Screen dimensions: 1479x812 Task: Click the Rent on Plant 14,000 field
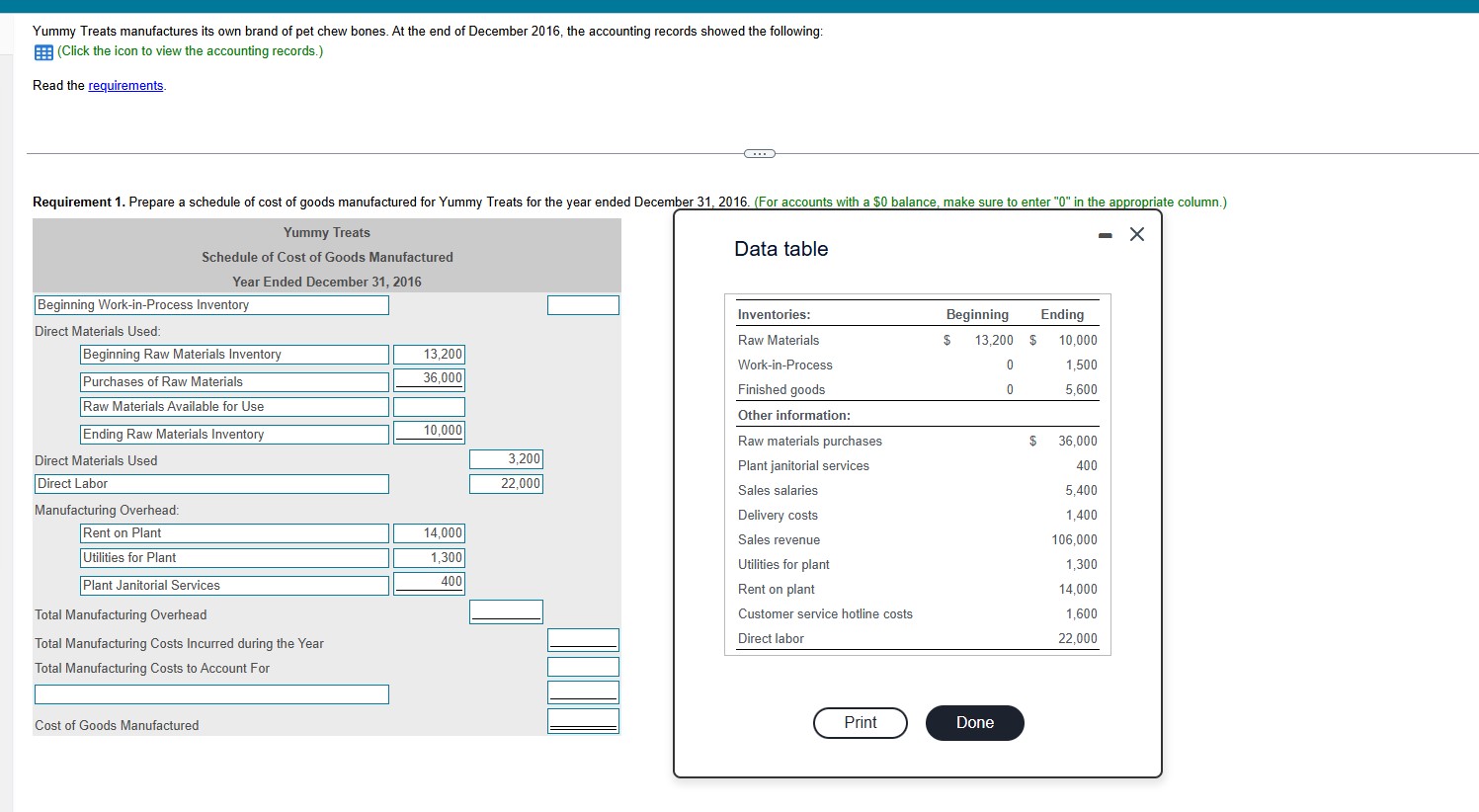tap(429, 533)
